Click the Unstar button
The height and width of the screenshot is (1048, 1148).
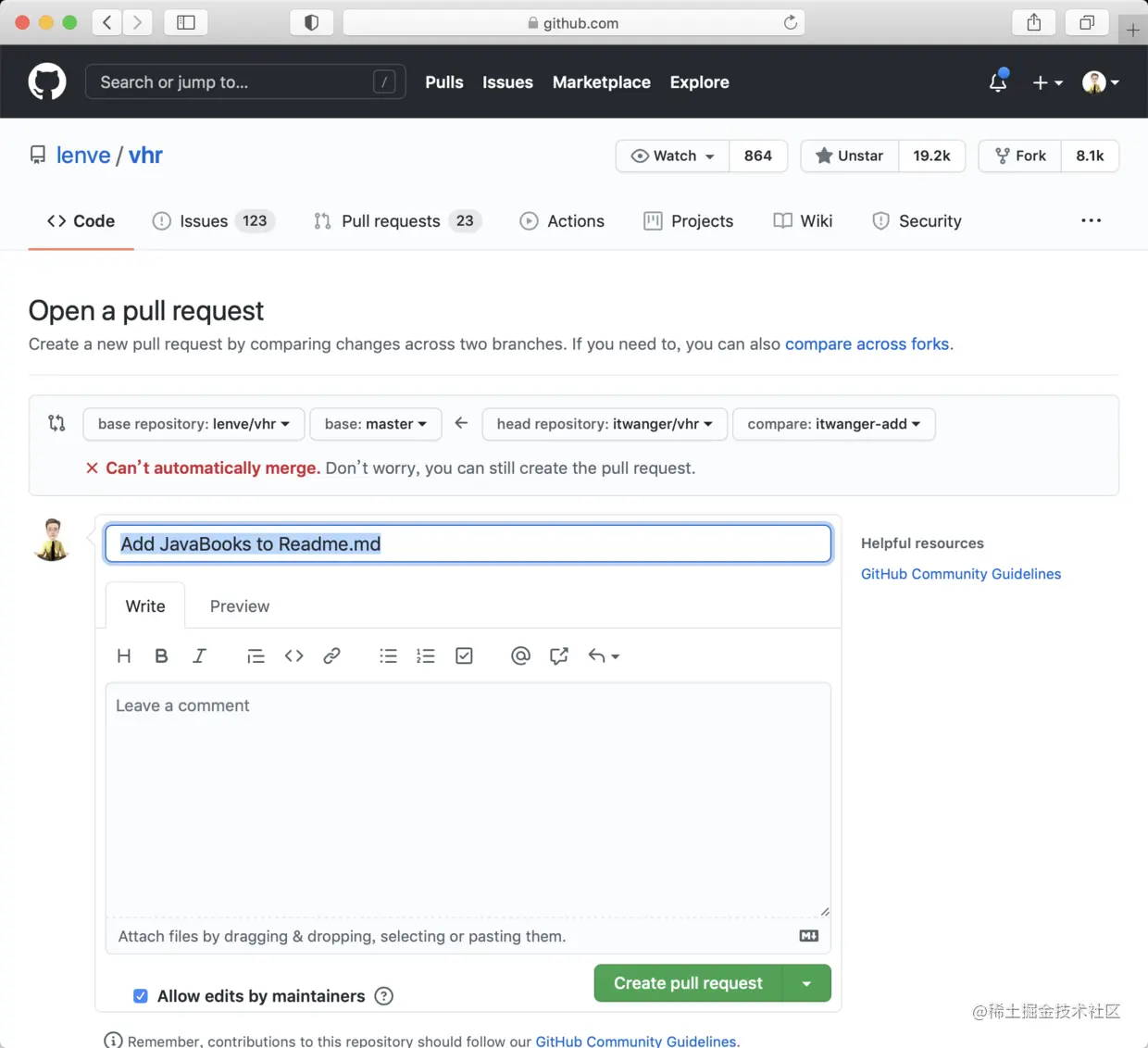click(x=850, y=156)
